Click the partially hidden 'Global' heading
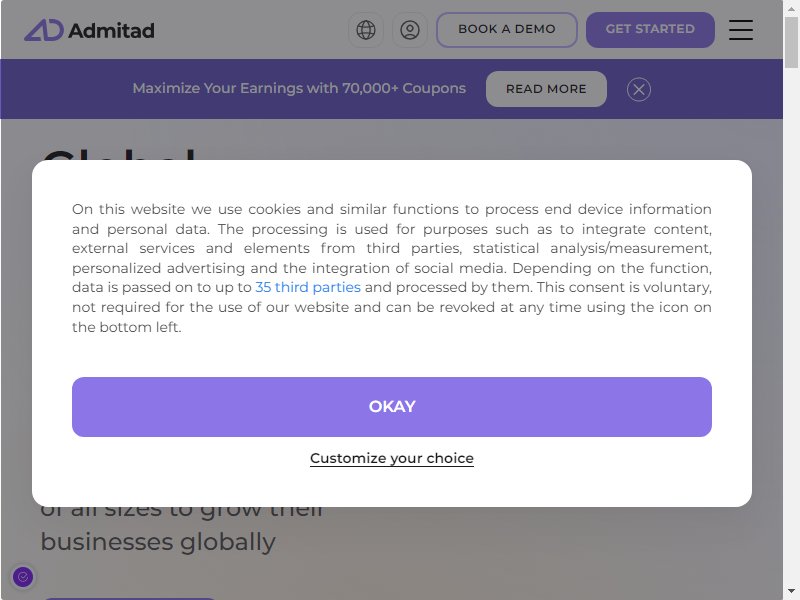Image resolution: width=800 pixels, height=600 pixels. pos(119,153)
